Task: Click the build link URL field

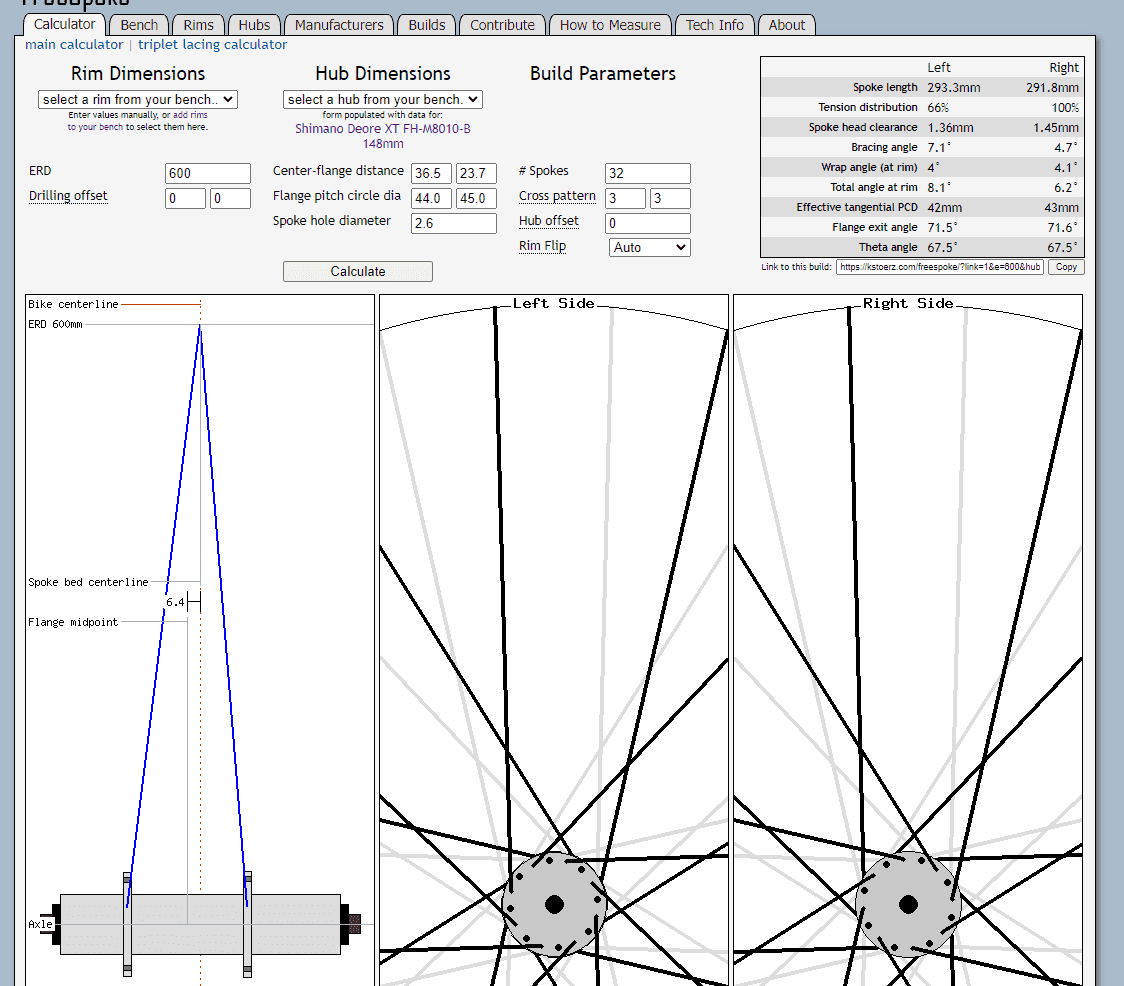Action: [x=939, y=267]
